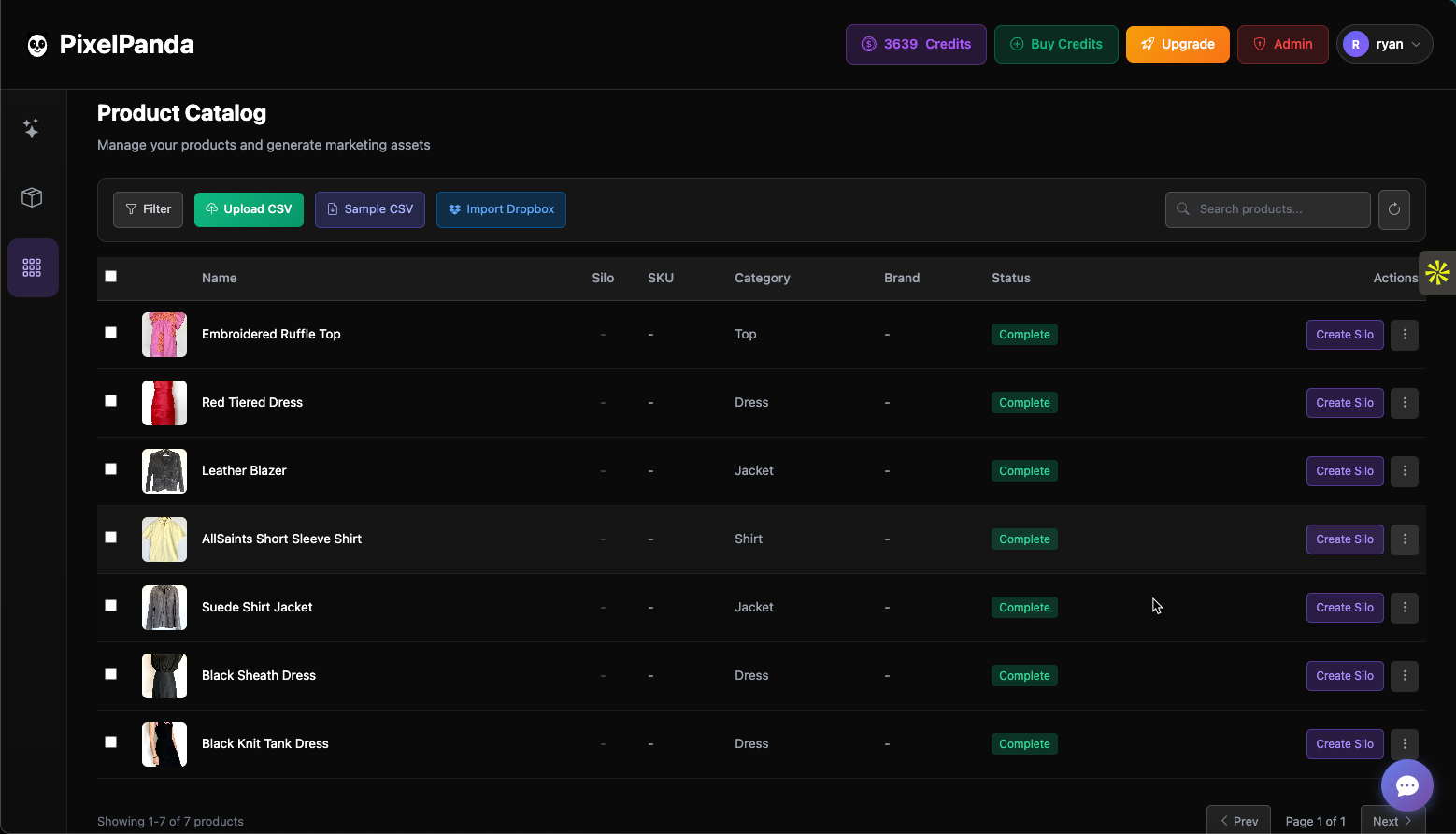Click the yellow asterisk widget on the right edge

coord(1438,272)
